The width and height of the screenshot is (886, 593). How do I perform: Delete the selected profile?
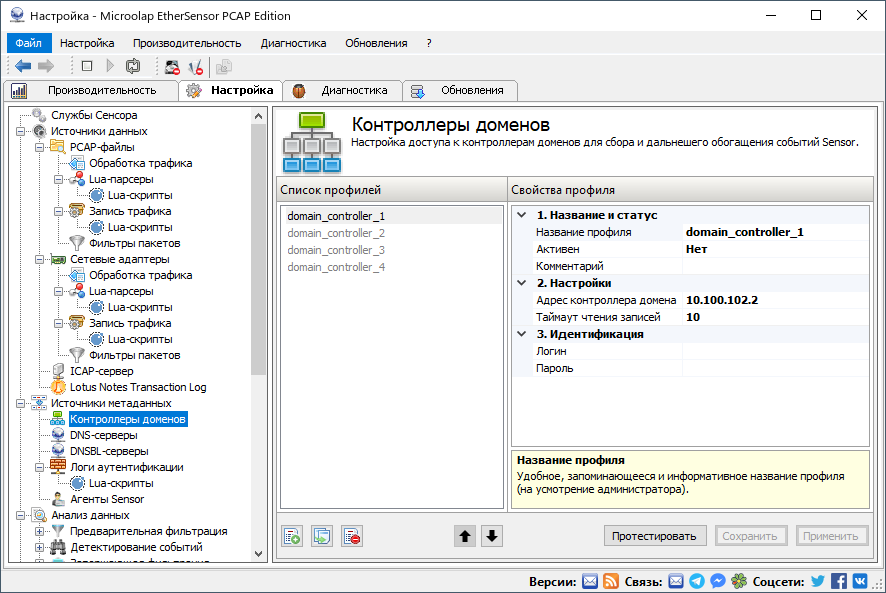pyautogui.click(x=351, y=536)
